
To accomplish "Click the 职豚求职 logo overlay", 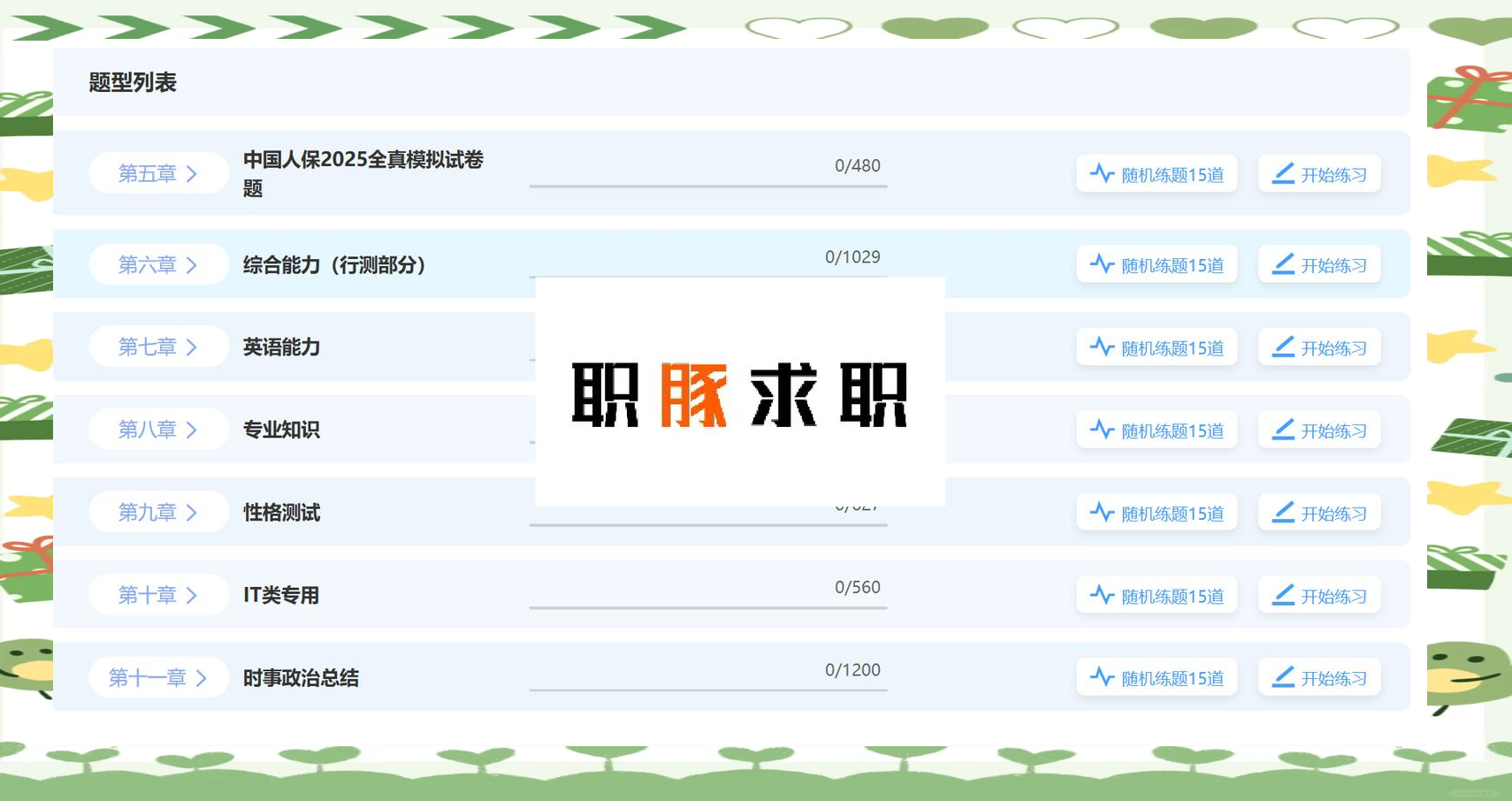I will (739, 392).
